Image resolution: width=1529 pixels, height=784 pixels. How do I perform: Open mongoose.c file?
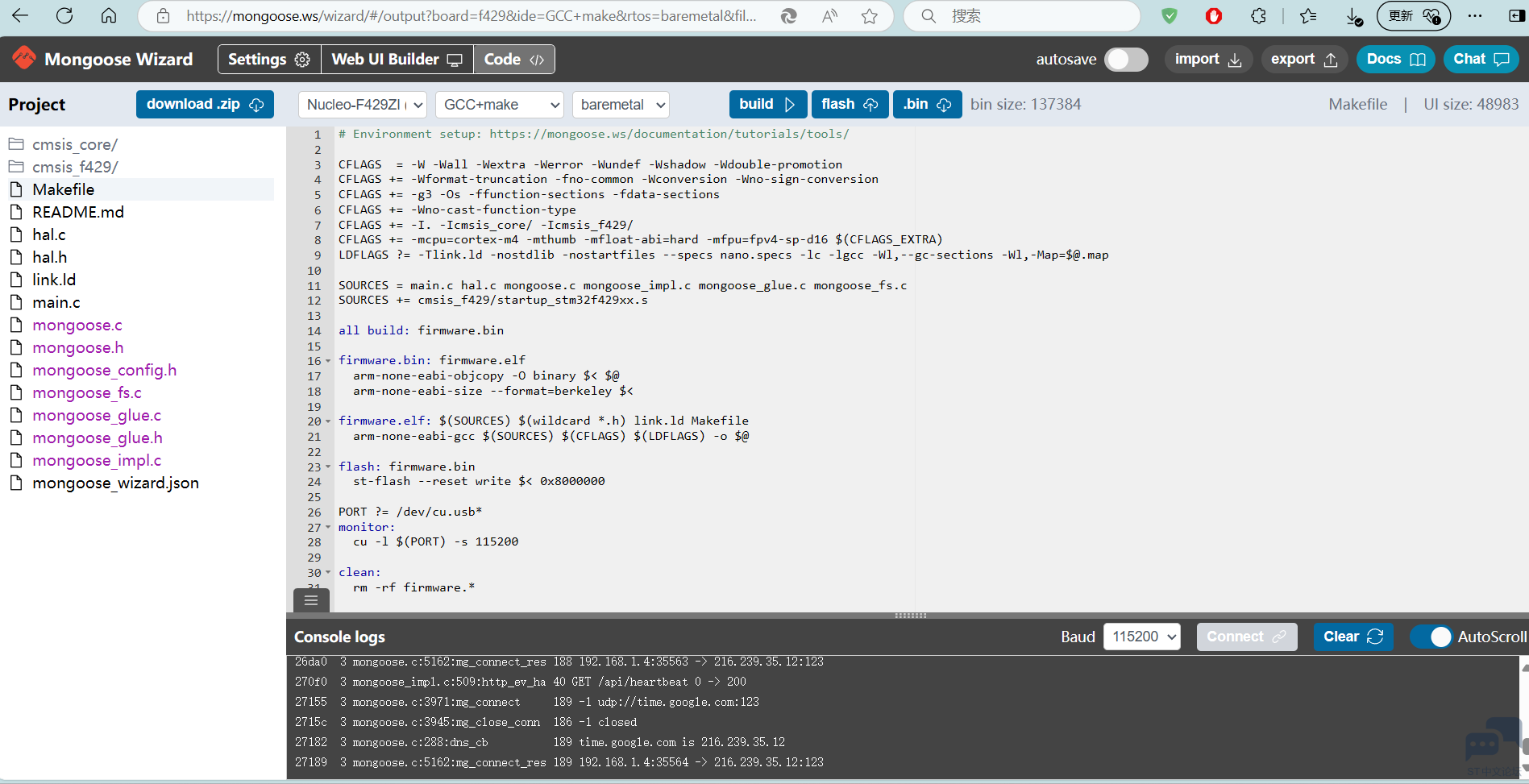[77, 325]
